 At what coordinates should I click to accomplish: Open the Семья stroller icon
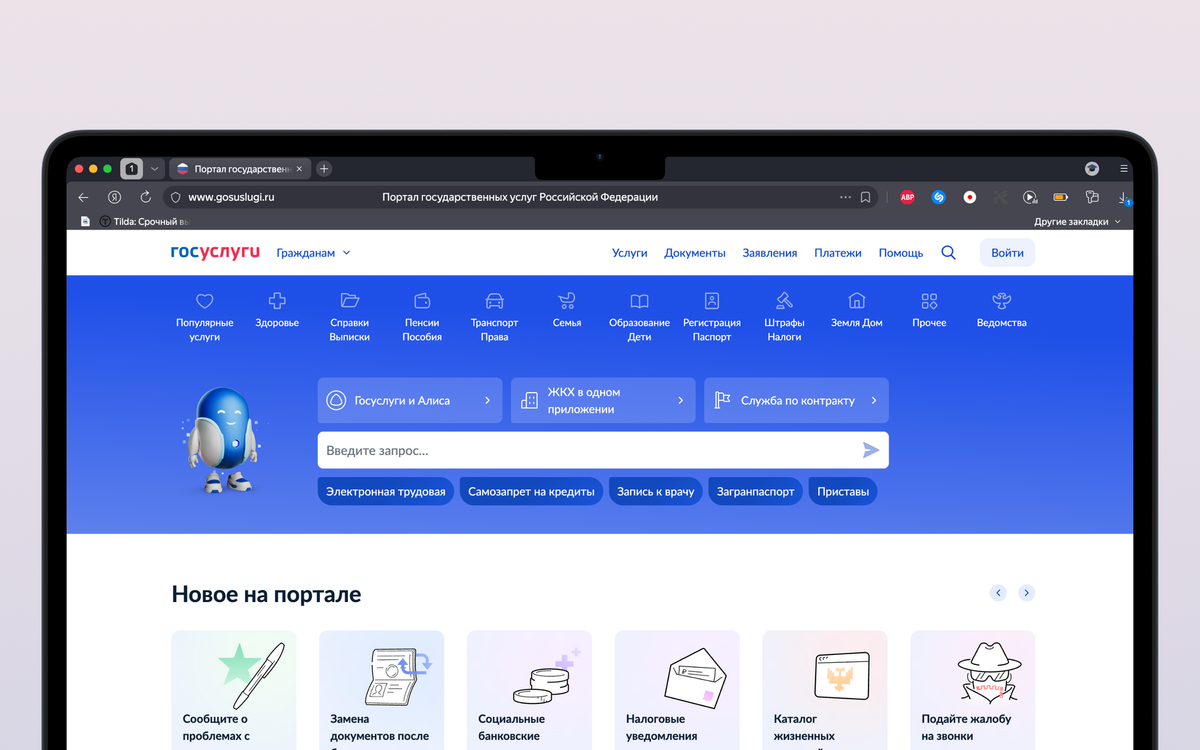coord(567,300)
